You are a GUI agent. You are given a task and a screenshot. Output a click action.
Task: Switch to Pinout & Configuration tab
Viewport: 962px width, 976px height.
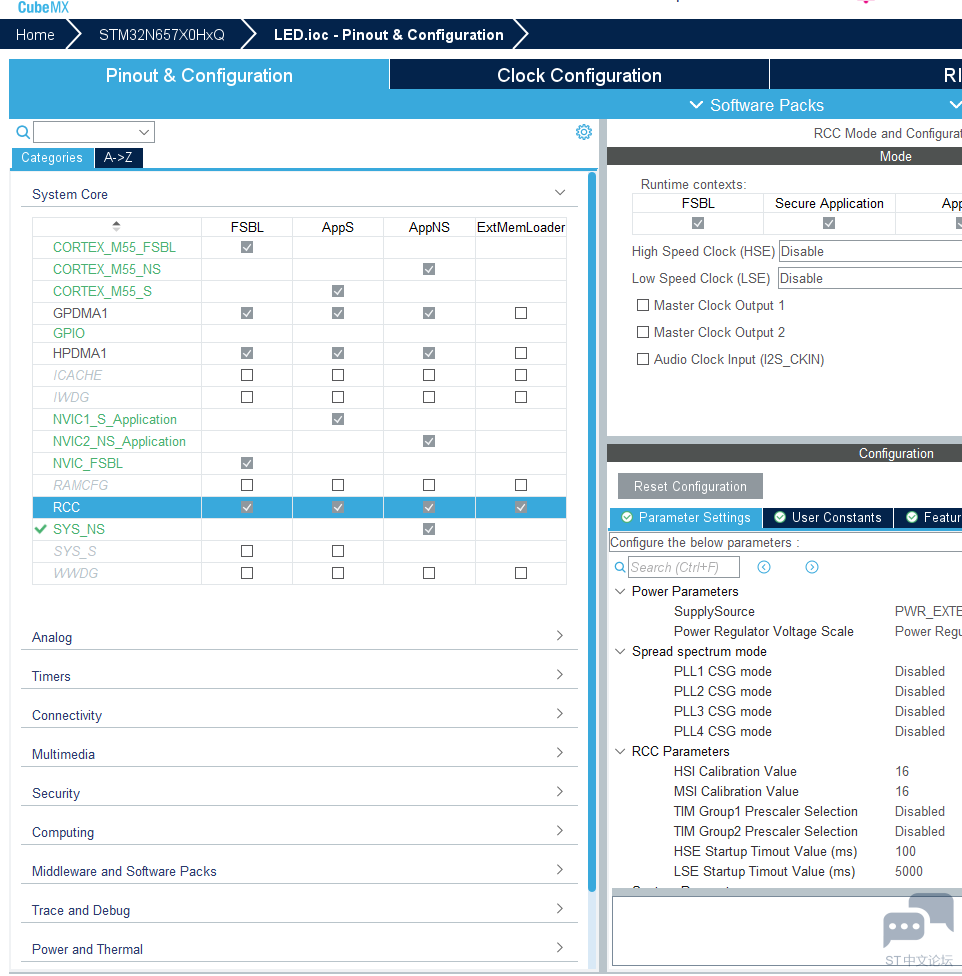point(199,75)
